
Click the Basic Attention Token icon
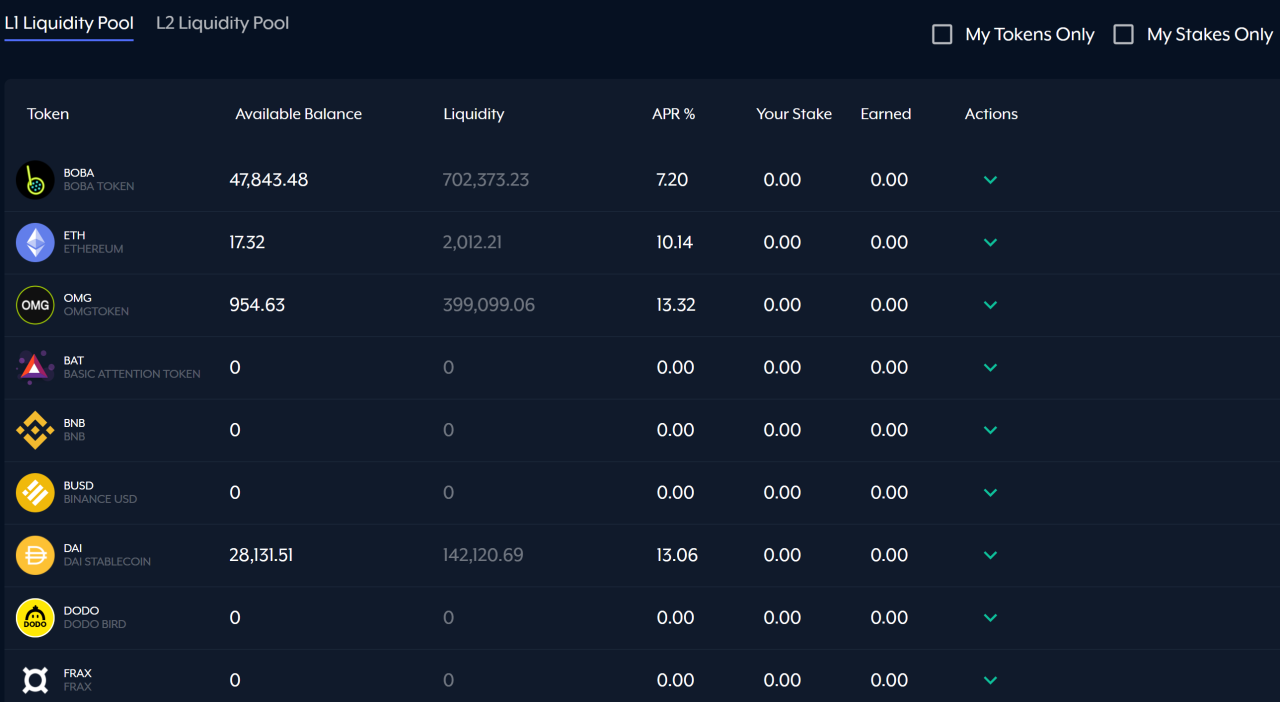click(35, 367)
